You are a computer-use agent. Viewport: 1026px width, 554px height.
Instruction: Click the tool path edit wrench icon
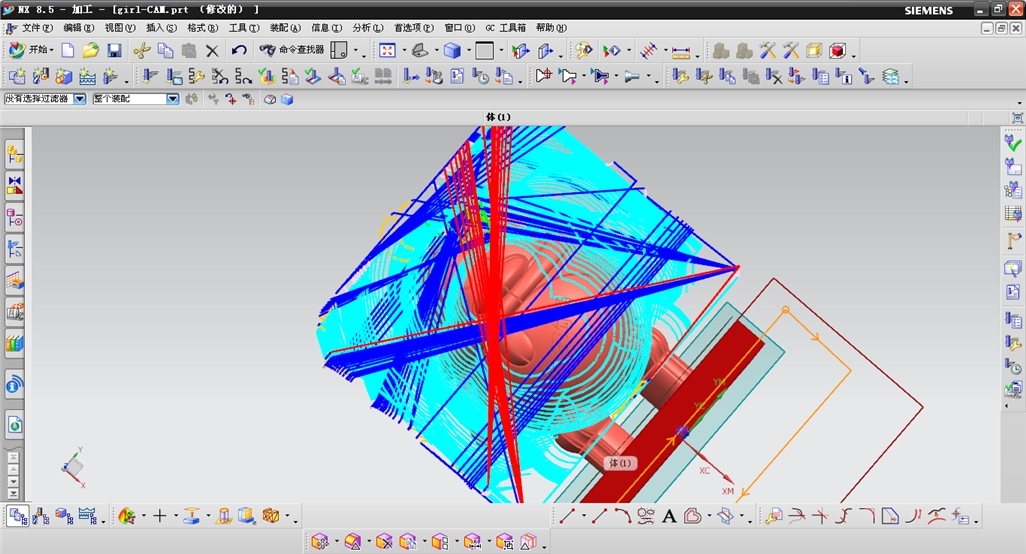[x=679, y=77]
